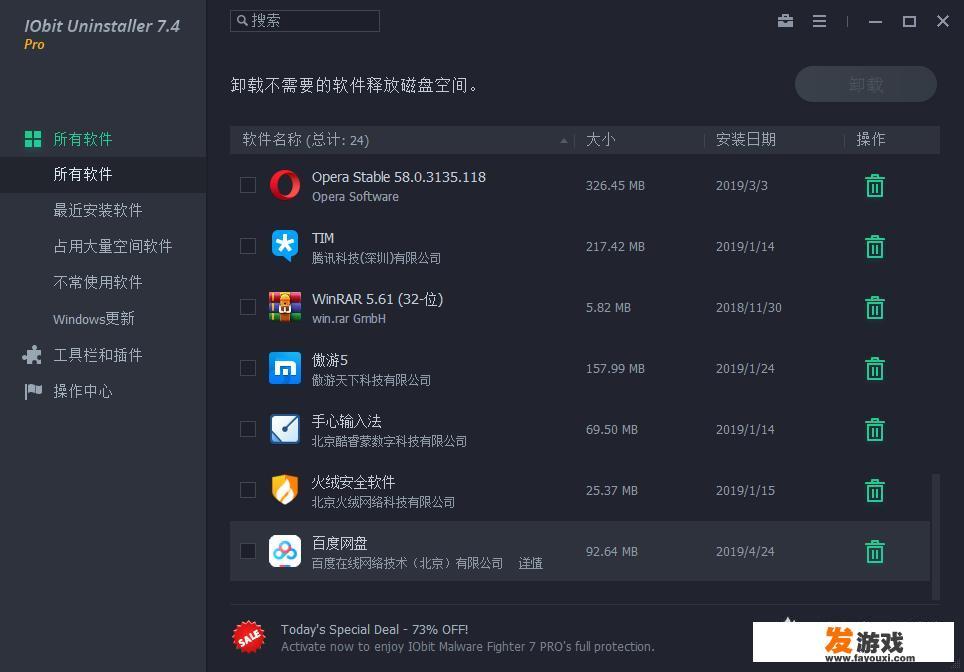964x672 pixels.
Task: Click the WinRAR books app icon
Action: pyautogui.click(x=285, y=307)
